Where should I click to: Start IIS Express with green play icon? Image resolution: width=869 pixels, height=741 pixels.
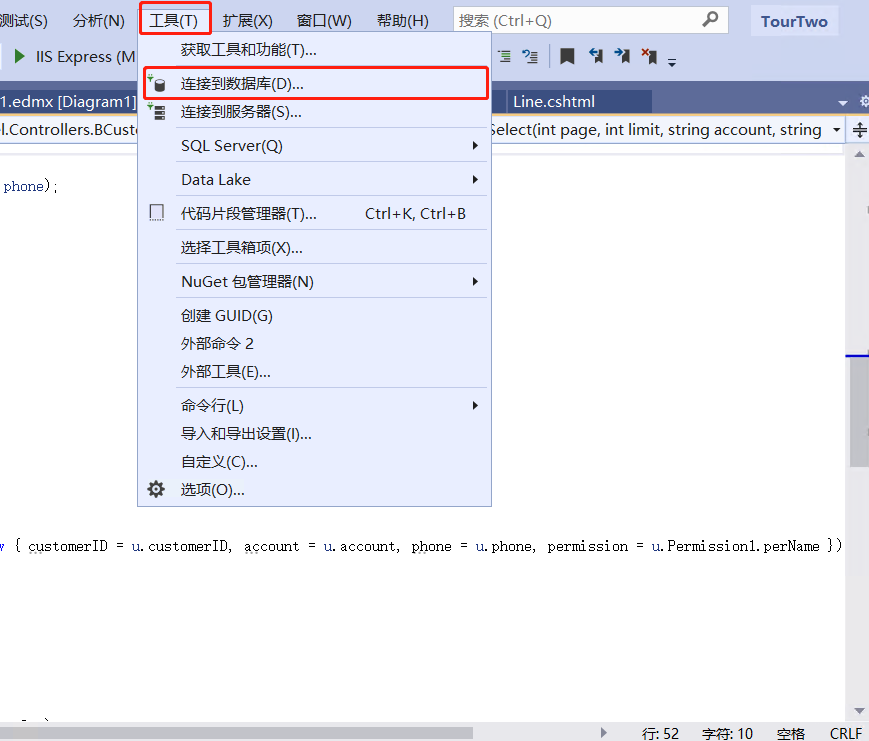click(x=19, y=56)
